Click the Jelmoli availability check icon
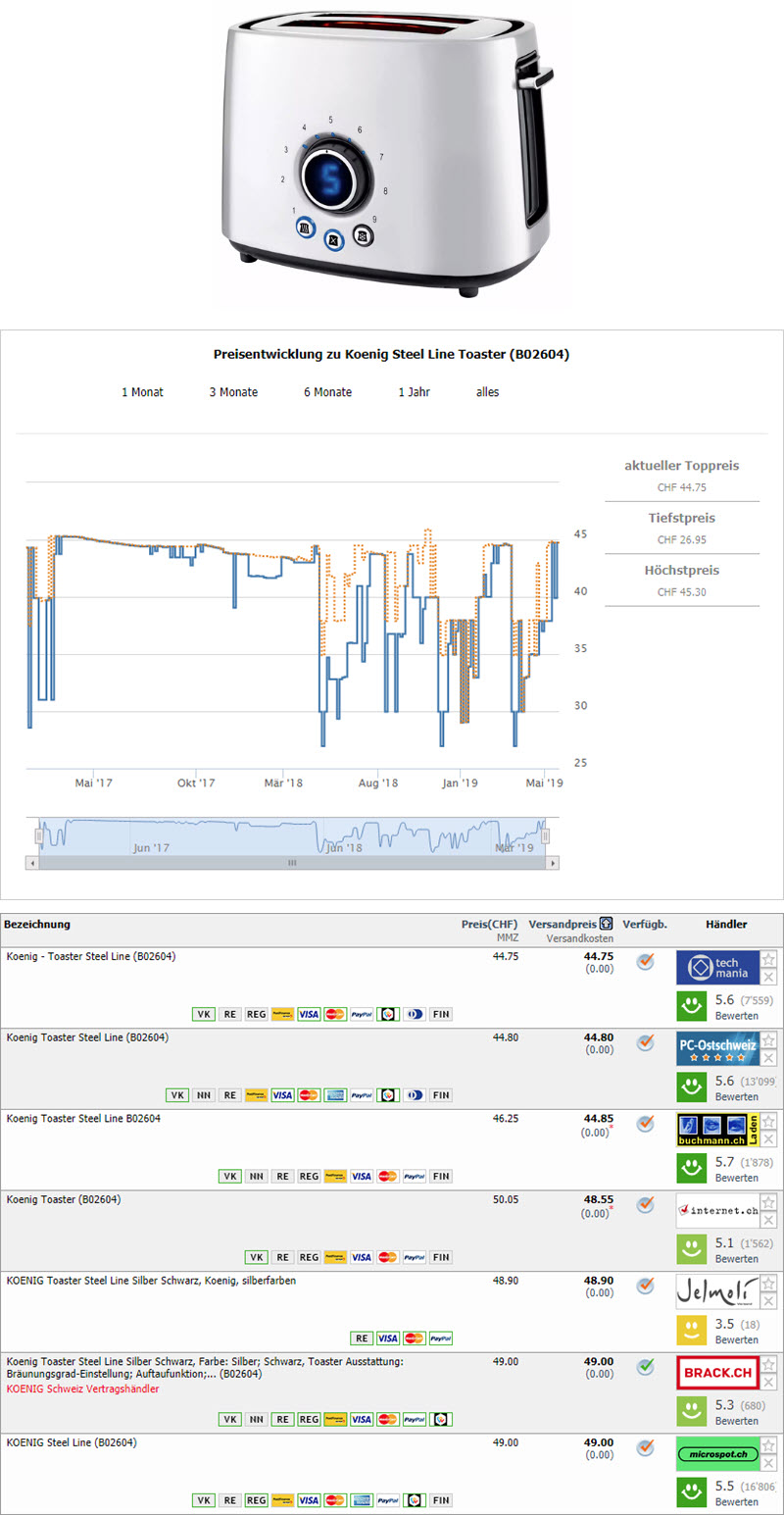 coord(645,1286)
